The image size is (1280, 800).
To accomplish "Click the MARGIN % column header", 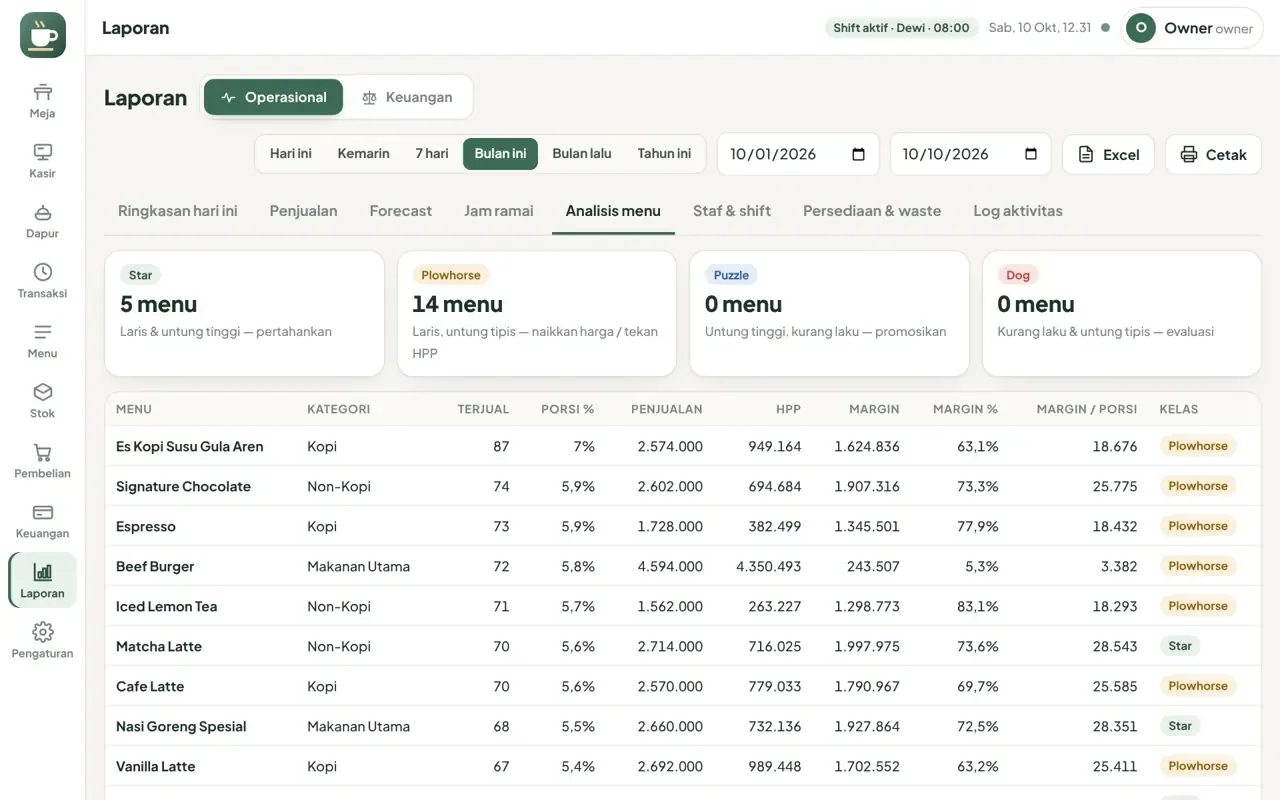I will (x=965, y=409).
